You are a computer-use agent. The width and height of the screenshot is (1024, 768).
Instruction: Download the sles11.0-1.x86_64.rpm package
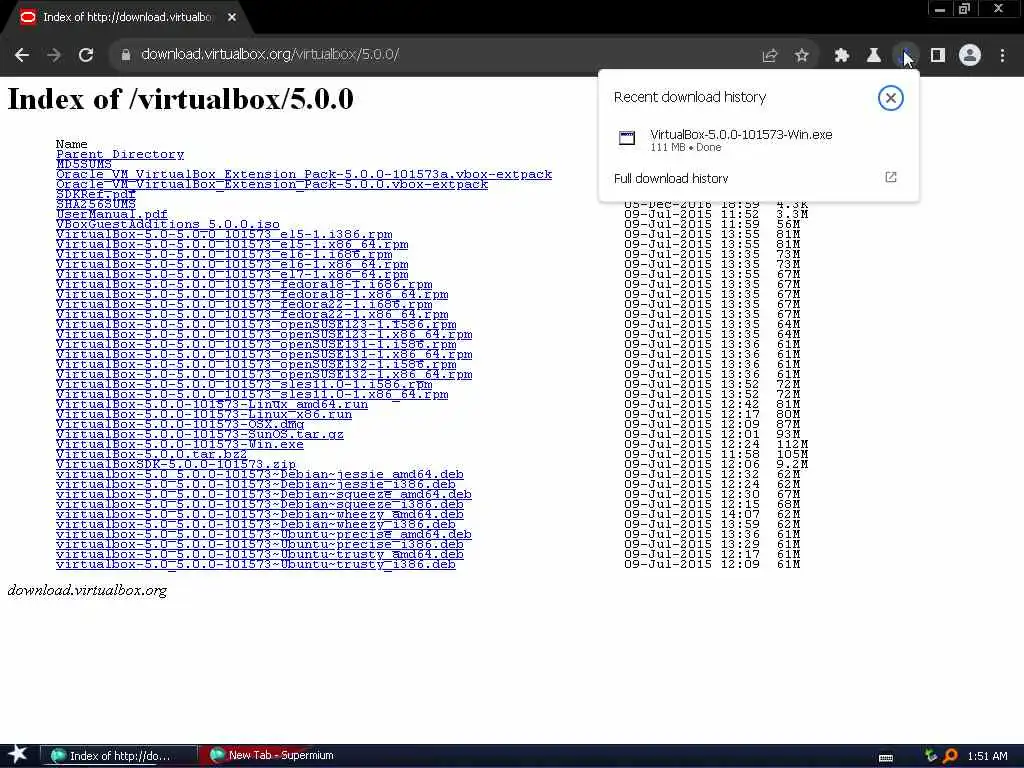pos(252,394)
